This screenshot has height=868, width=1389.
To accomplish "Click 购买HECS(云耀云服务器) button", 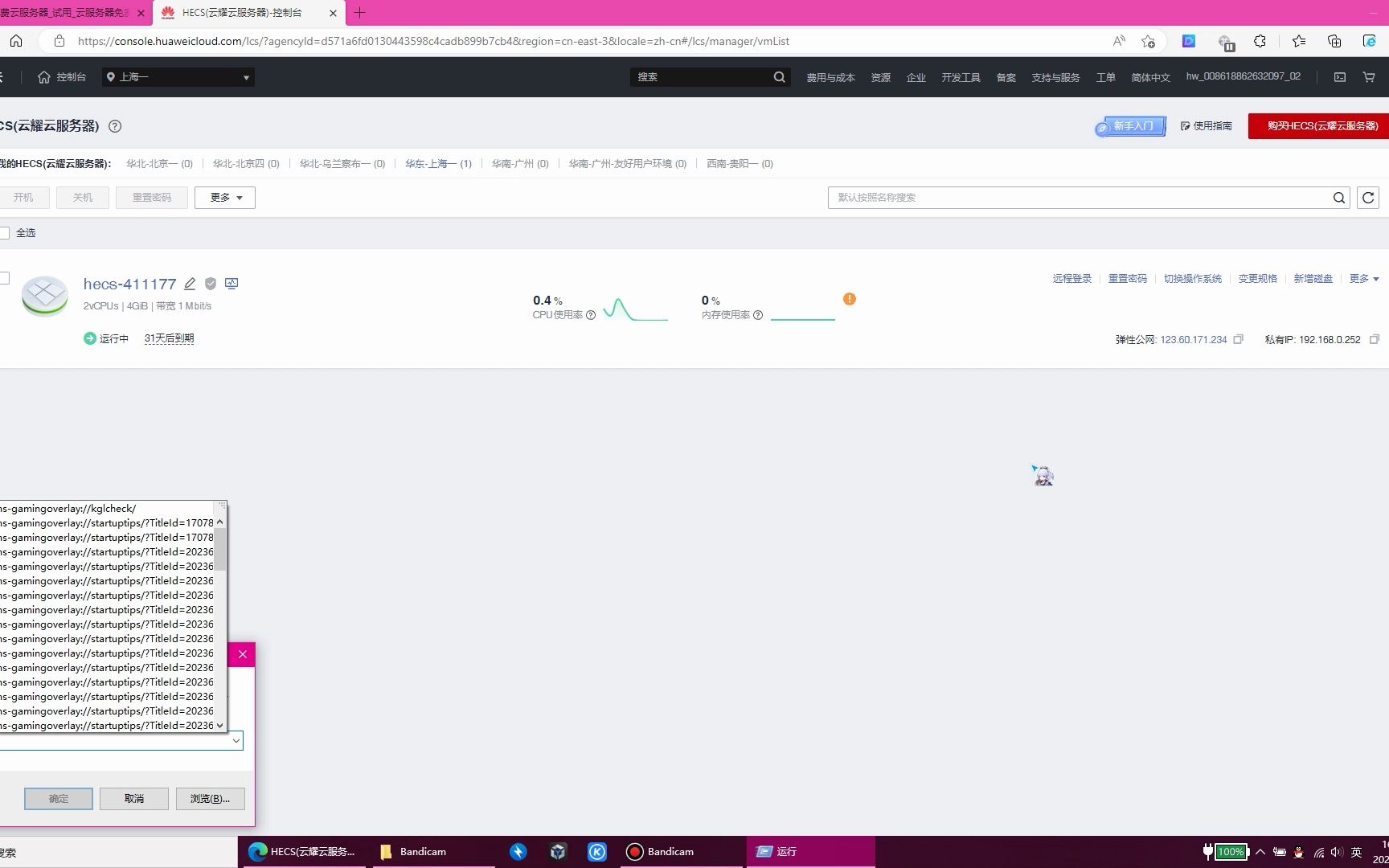I will [1316, 126].
